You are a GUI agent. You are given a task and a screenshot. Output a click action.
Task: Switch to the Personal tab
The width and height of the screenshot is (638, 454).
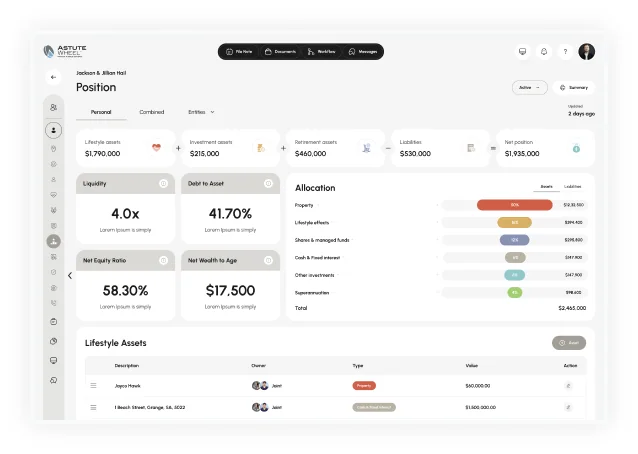pos(101,112)
